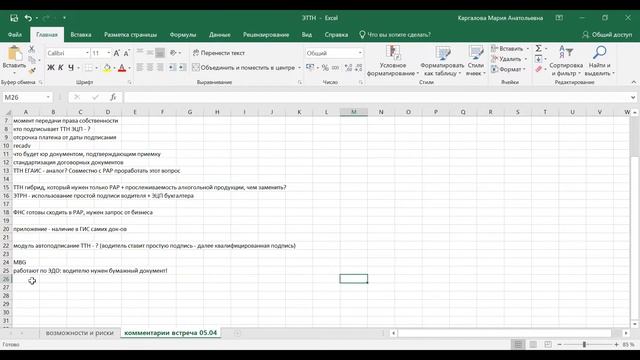
Task: Open 'Сортировка и фильтр' dropdown
Action: [x=566, y=61]
